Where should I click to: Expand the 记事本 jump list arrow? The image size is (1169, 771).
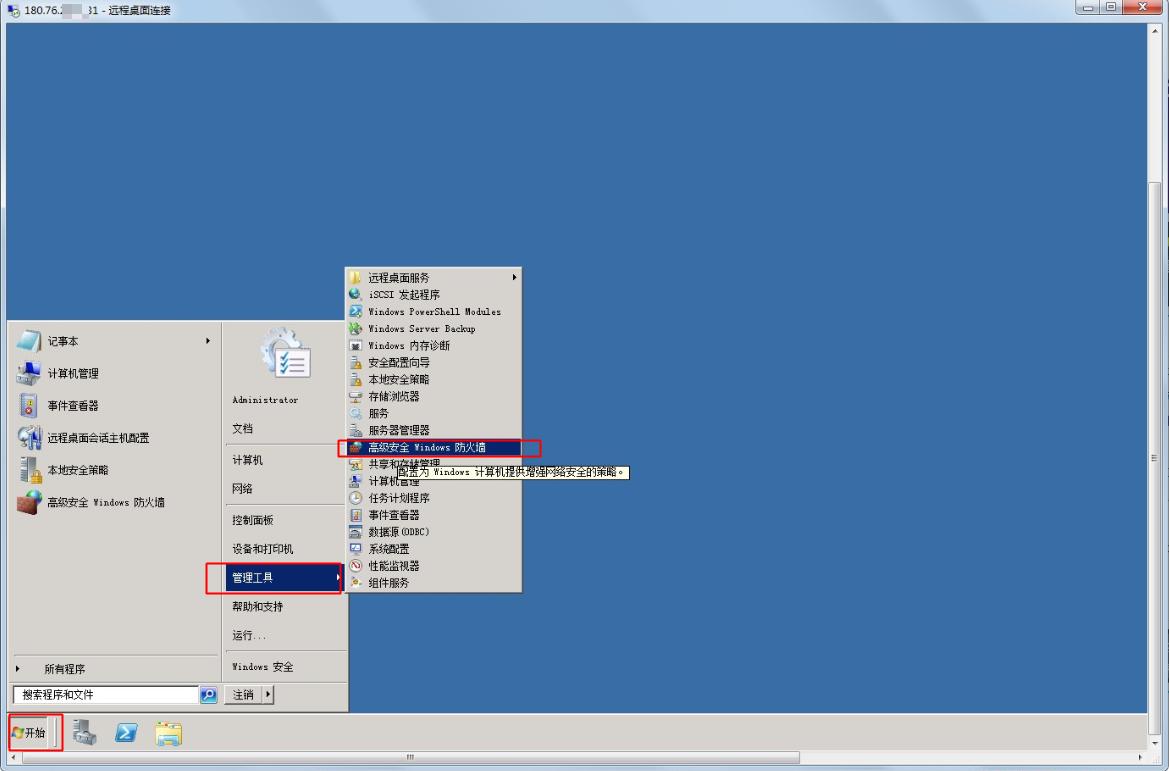(x=208, y=341)
